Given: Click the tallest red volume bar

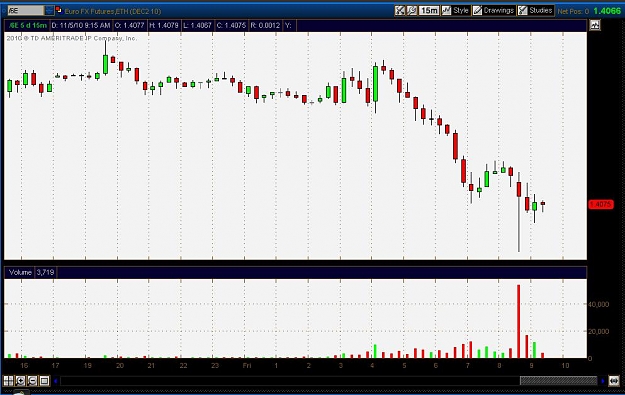Looking at the screenshot, I should (x=519, y=321).
